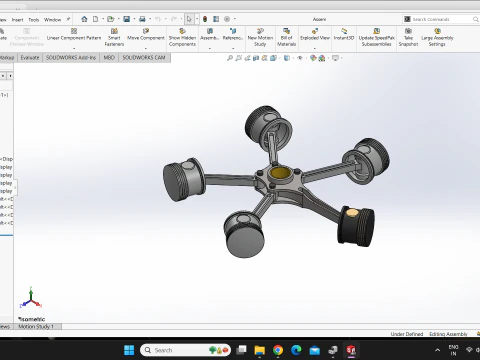Pin the menu bar with the pushpin icon
Image resolution: width=480 pixels, height=360 pixels.
(68, 19)
